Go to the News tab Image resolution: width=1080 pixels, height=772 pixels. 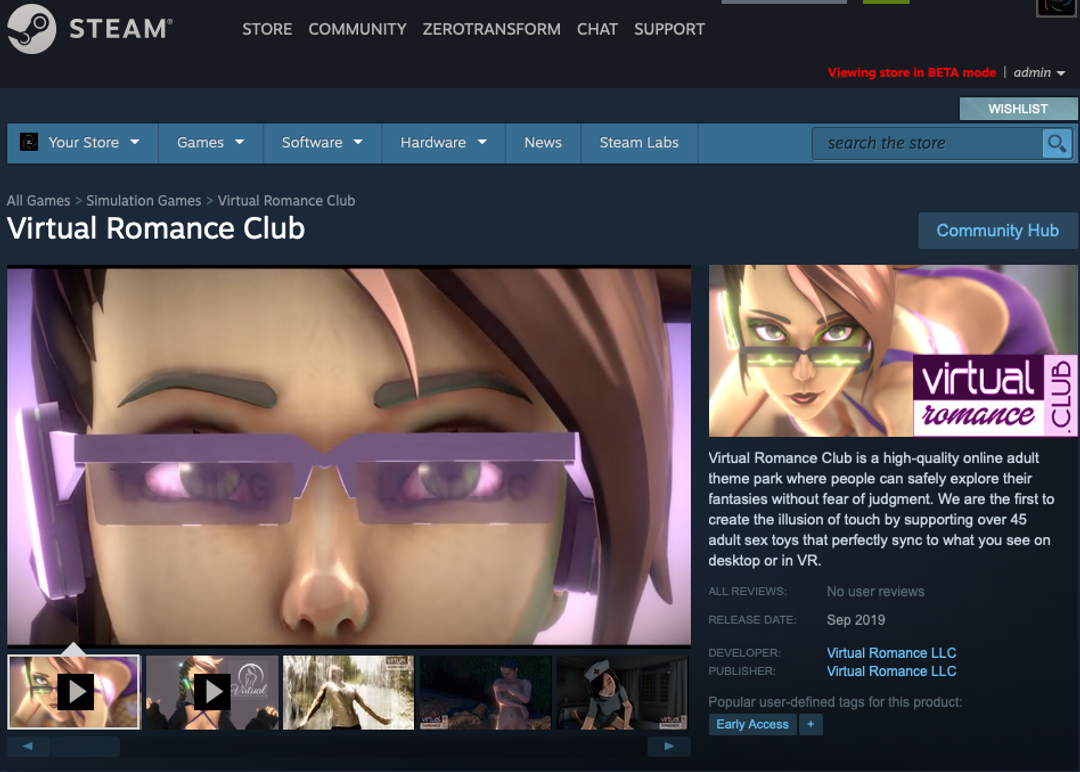click(543, 143)
